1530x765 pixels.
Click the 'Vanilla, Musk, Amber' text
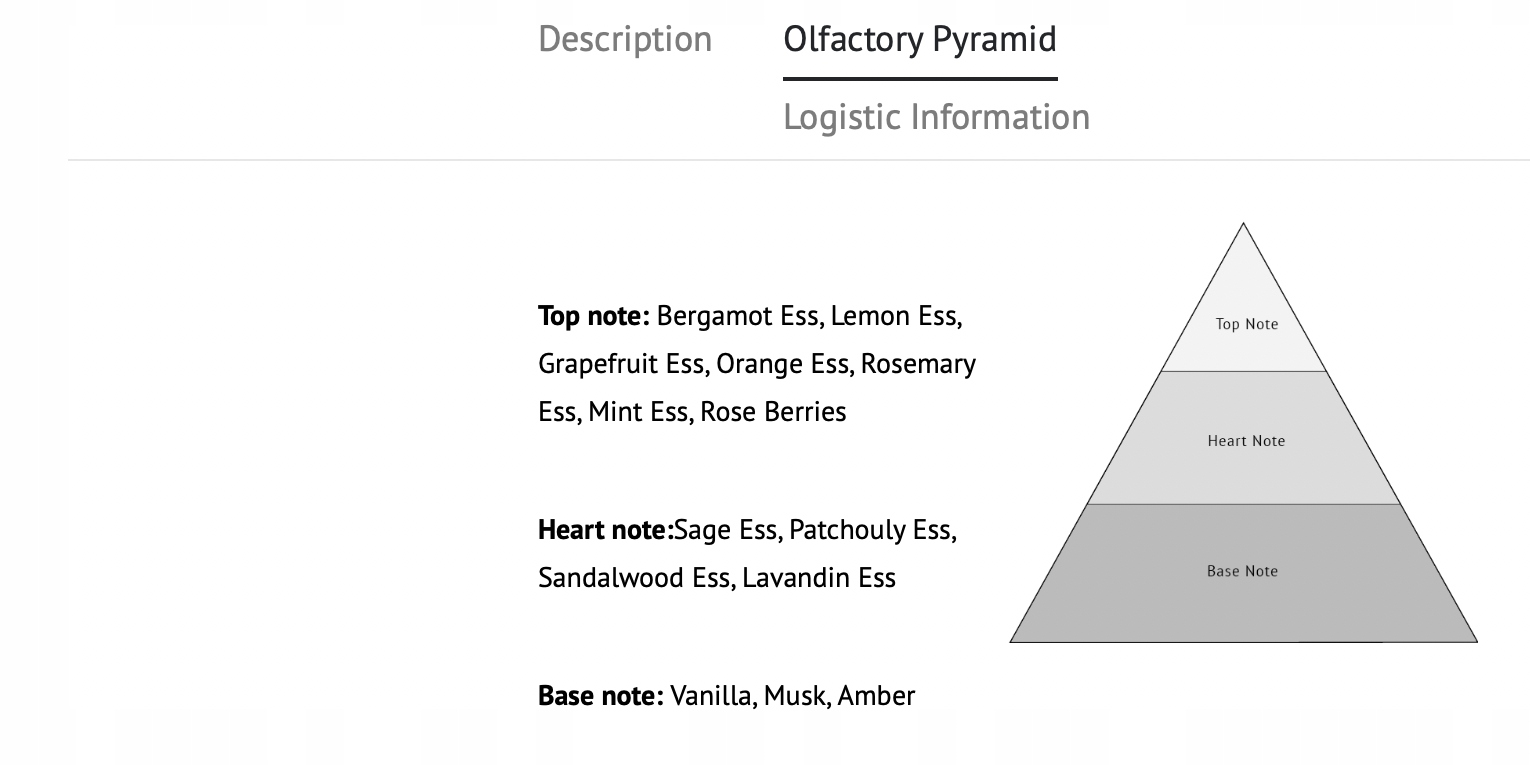point(792,696)
